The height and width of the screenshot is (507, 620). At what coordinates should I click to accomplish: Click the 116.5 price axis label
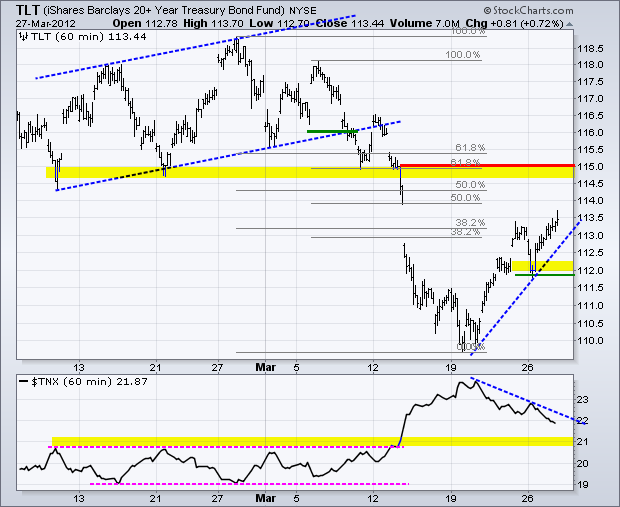590,116
